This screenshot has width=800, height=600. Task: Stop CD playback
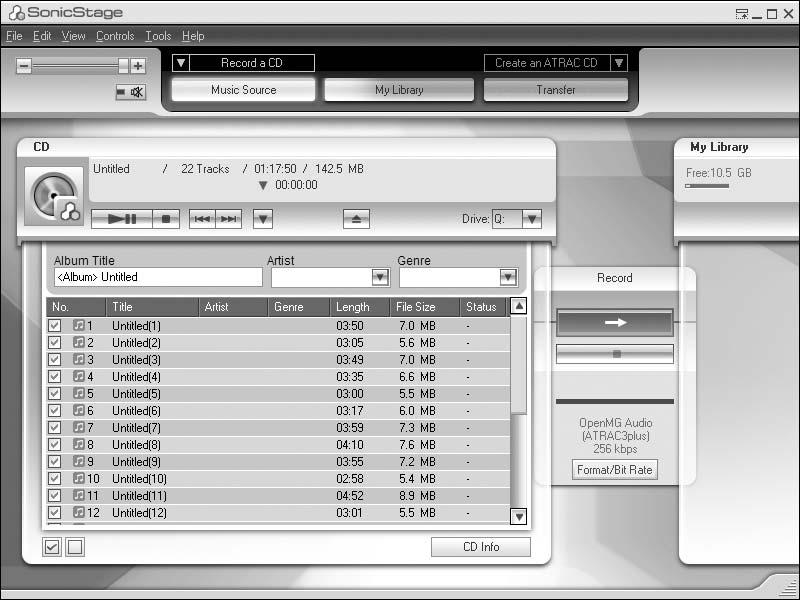[x=166, y=219]
